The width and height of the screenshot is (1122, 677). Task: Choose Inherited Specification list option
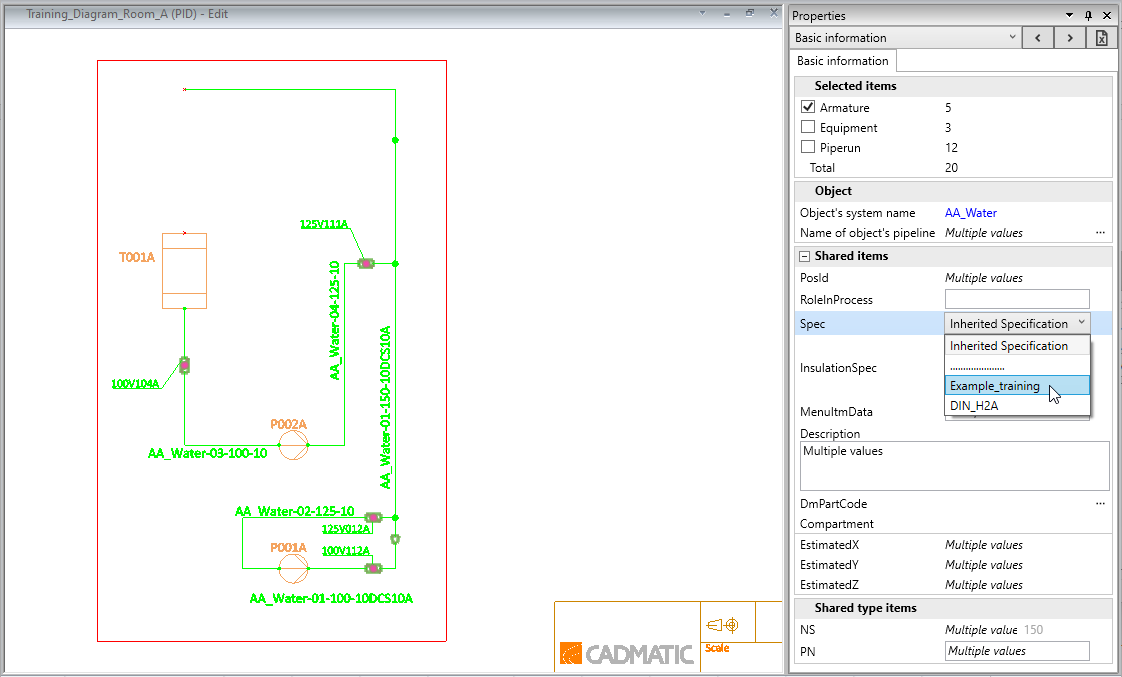[x=1017, y=346]
